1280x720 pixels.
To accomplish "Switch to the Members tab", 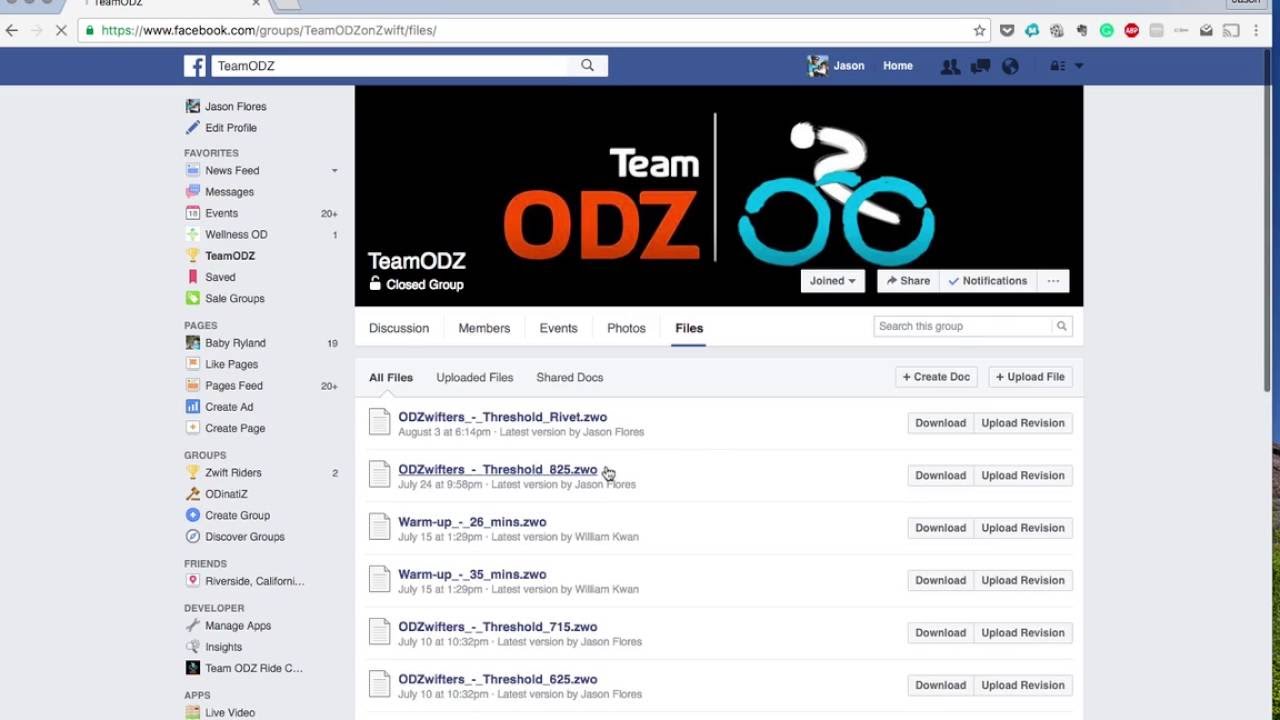I will [484, 328].
